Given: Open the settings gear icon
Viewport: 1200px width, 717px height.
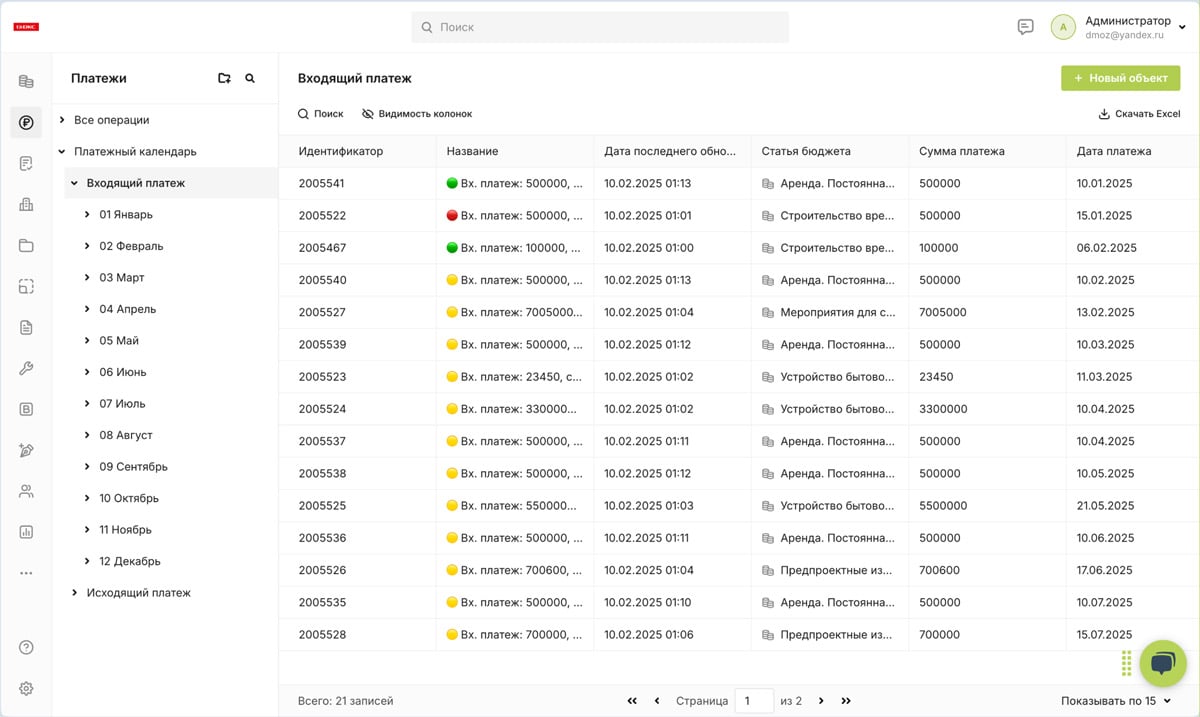Looking at the screenshot, I should click(26, 688).
